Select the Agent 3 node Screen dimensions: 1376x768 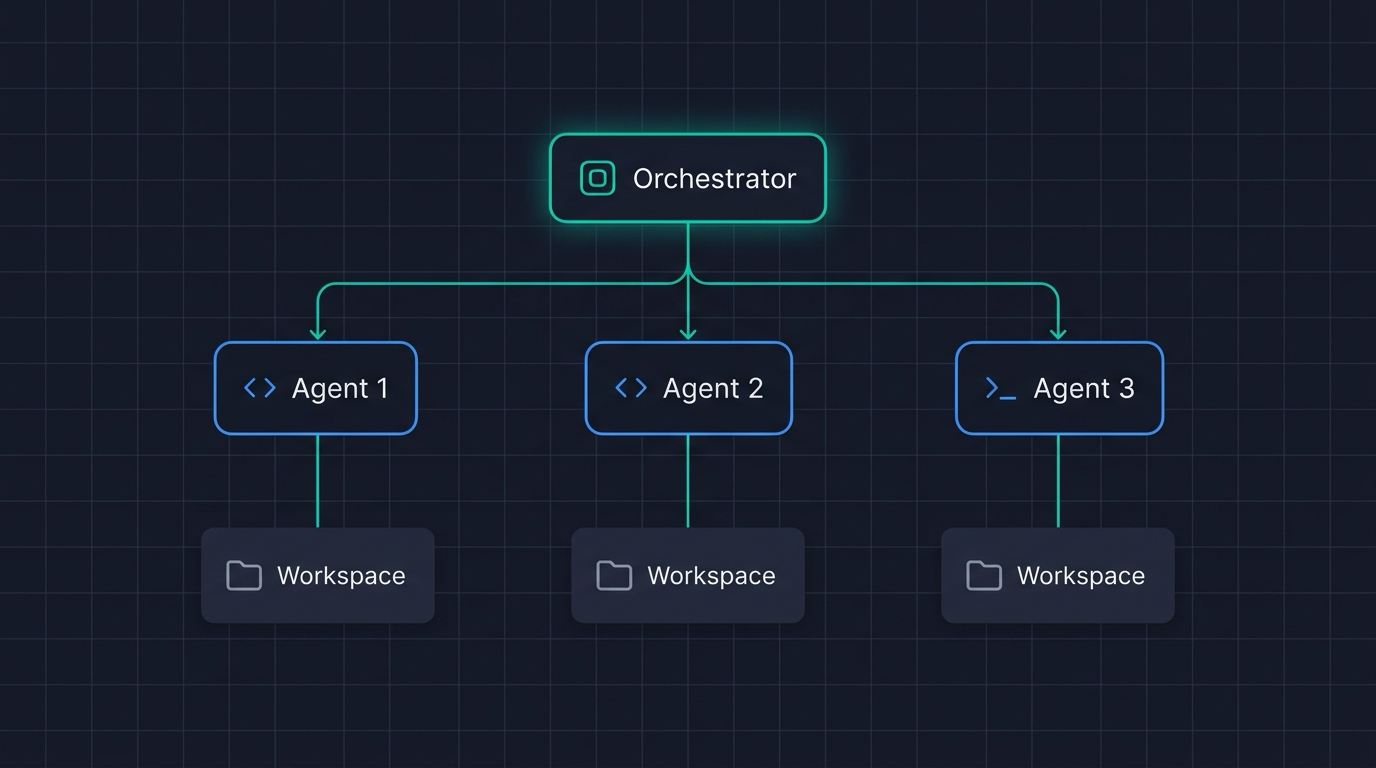[x=1059, y=388]
